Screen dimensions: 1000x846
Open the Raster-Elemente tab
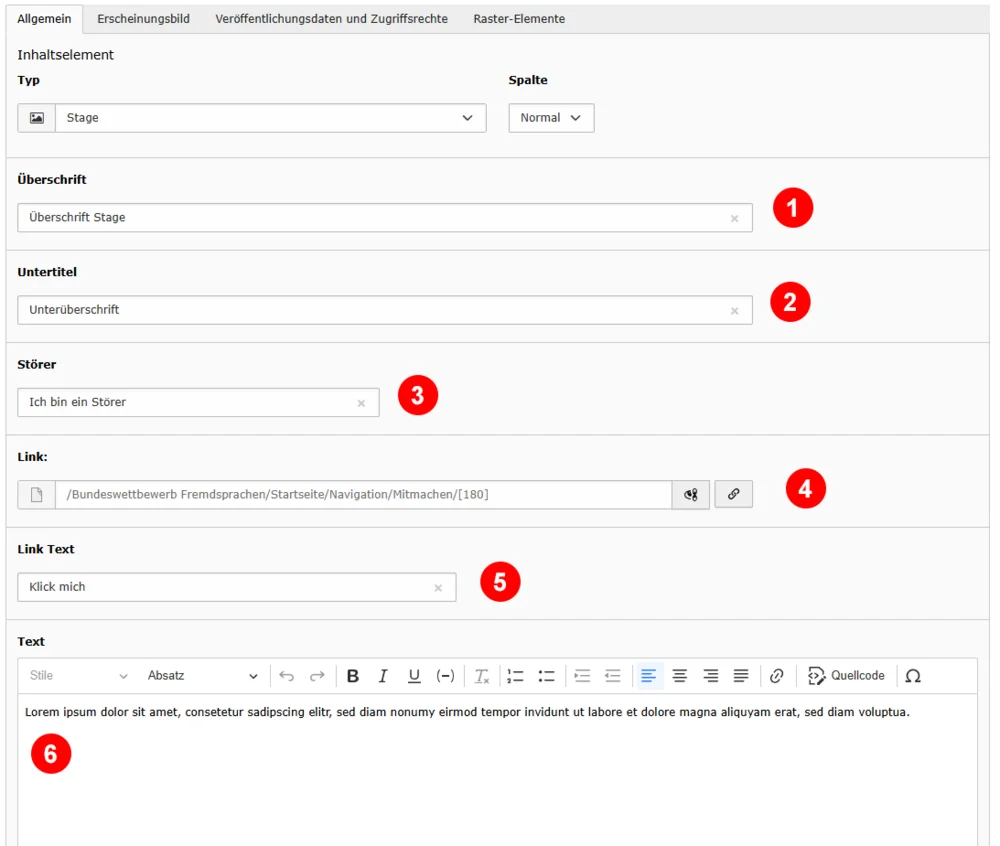coord(519,19)
